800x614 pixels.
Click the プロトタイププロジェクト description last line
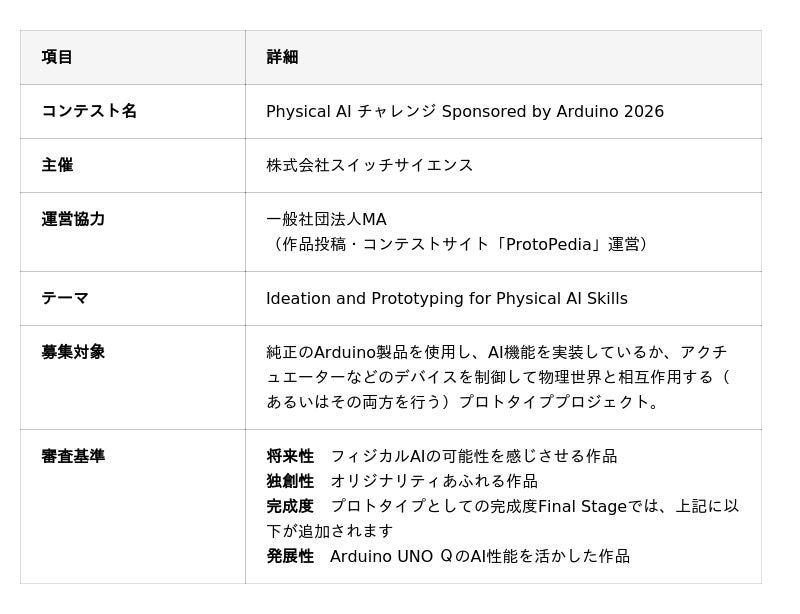[463, 402]
